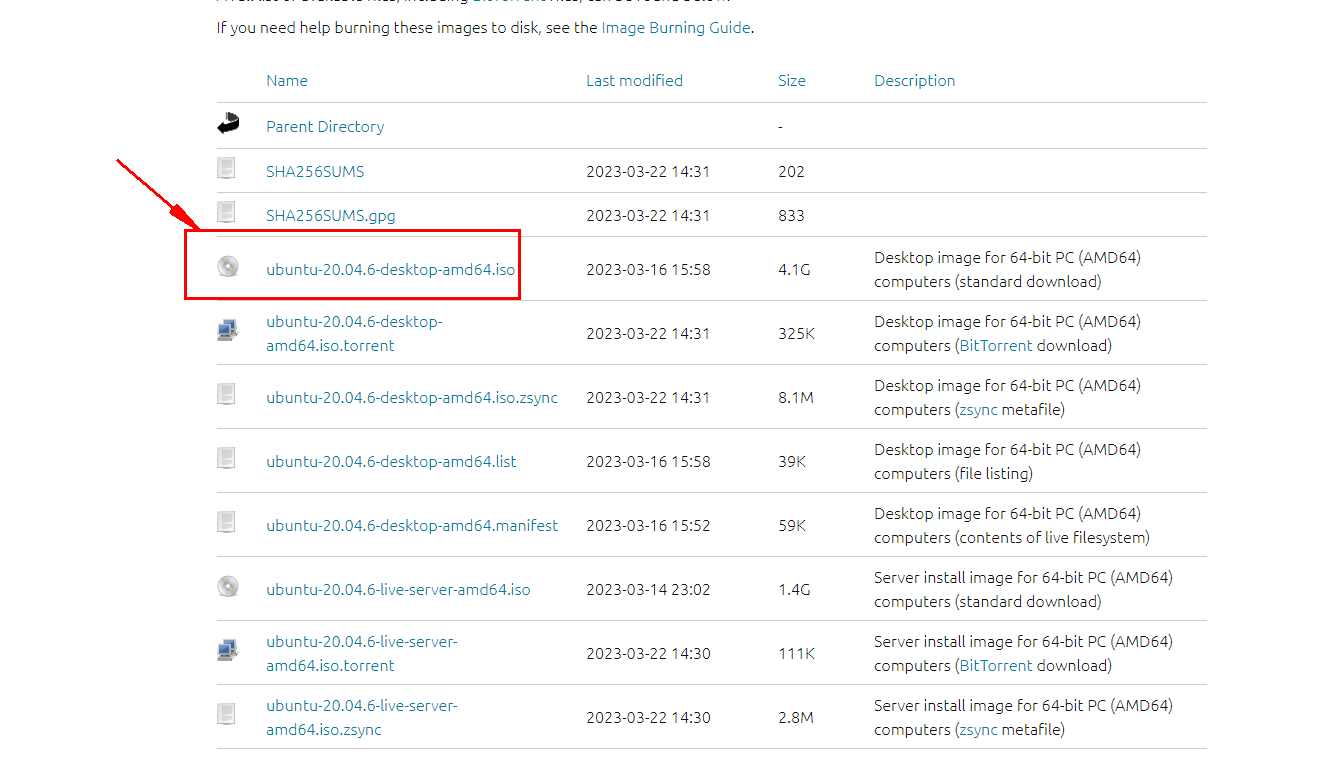Image resolution: width=1321 pixels, height=757 pixels.
Task: Click the file icon beside SHA256SUMS.gpg
Action: [227, 212]
